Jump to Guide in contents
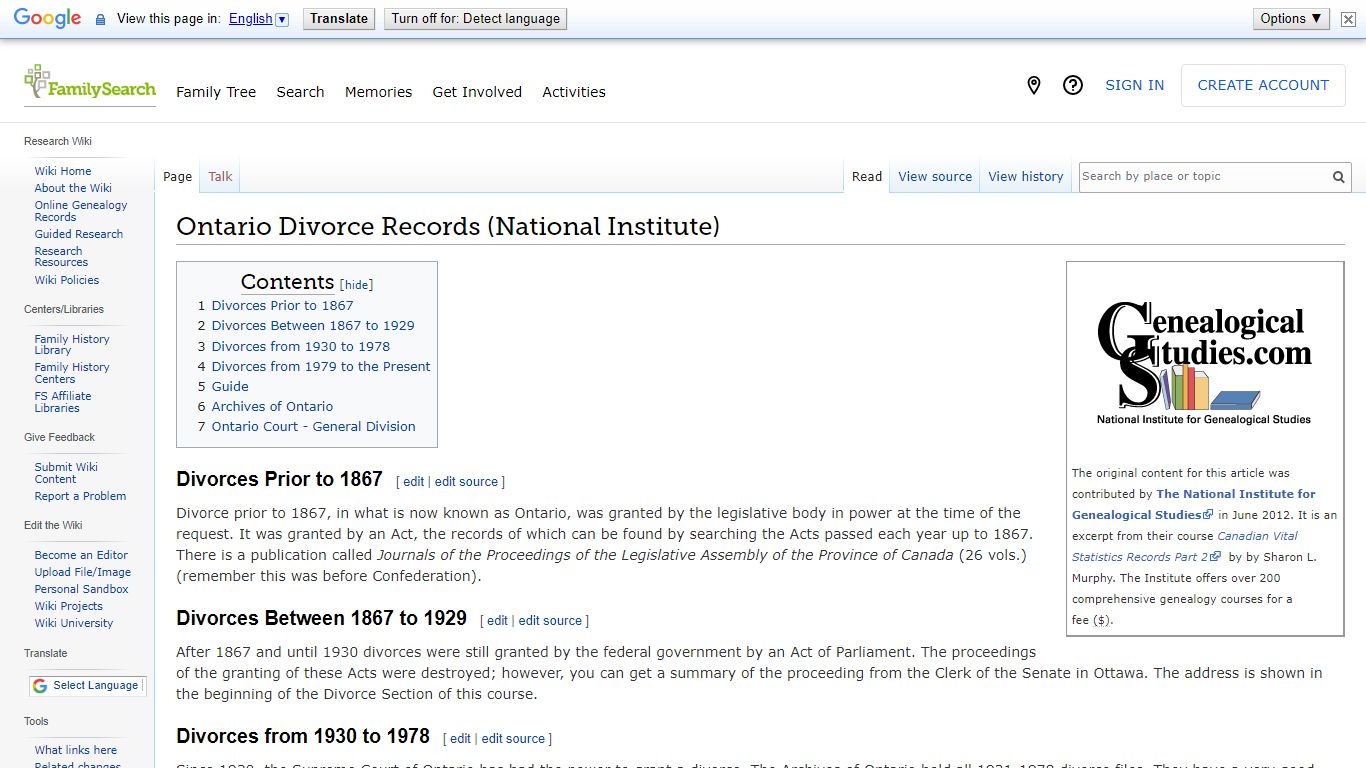This screenshot has width=1366, height=768. click(230, 387)
